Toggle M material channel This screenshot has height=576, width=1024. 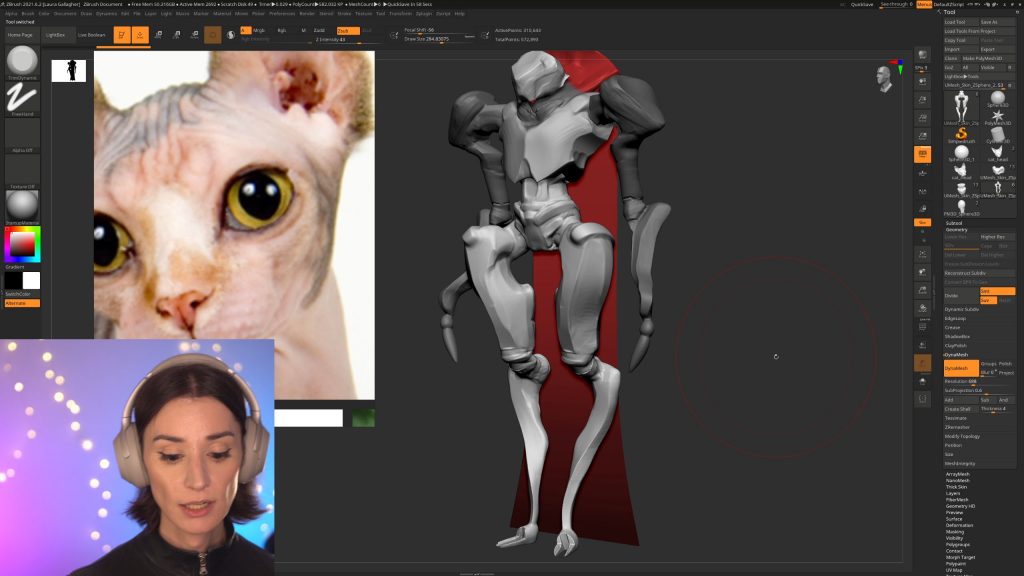click(x=303, y=30)
